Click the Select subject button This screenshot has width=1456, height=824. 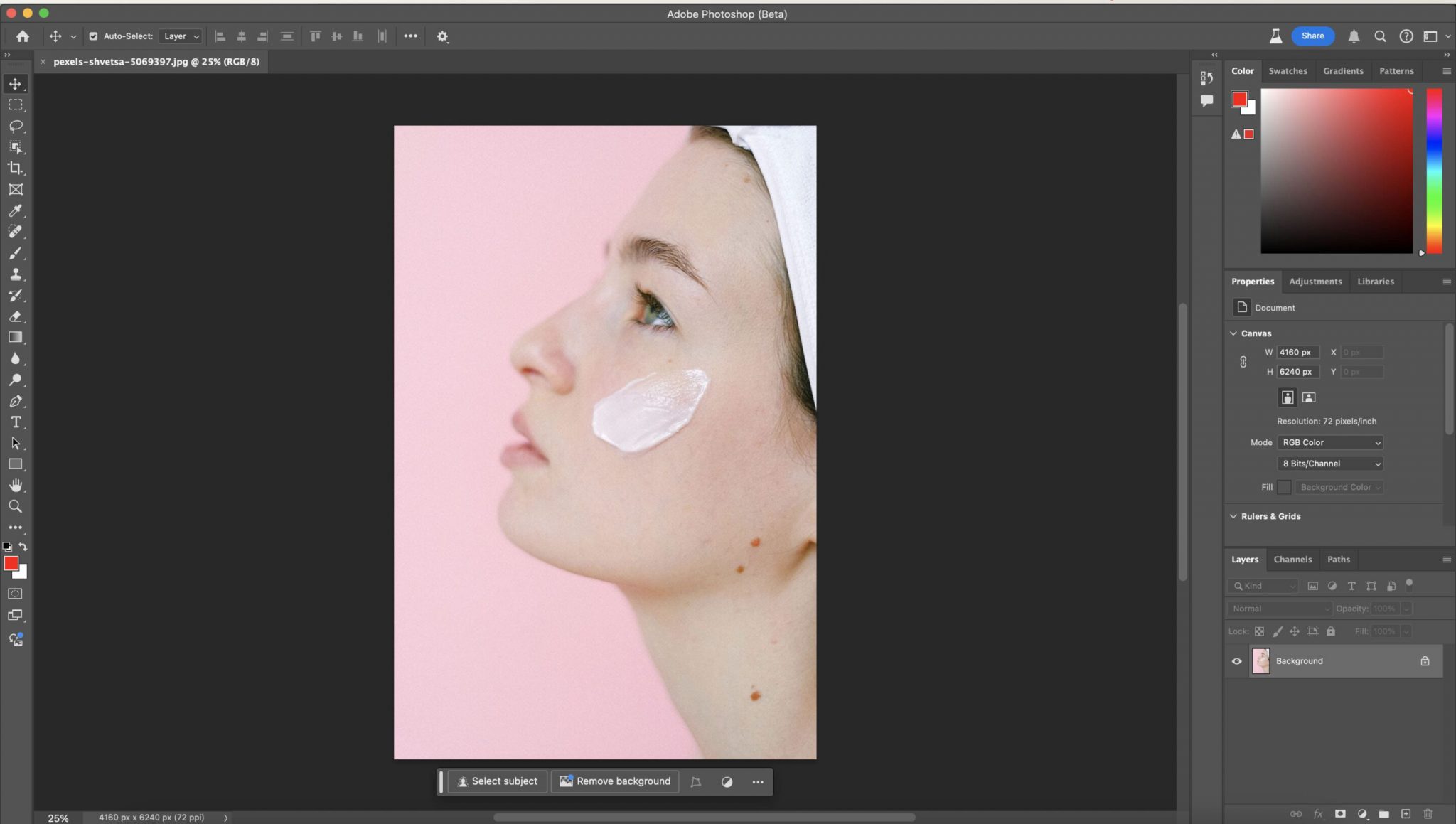pyautogui.click(x=497, y=781)
